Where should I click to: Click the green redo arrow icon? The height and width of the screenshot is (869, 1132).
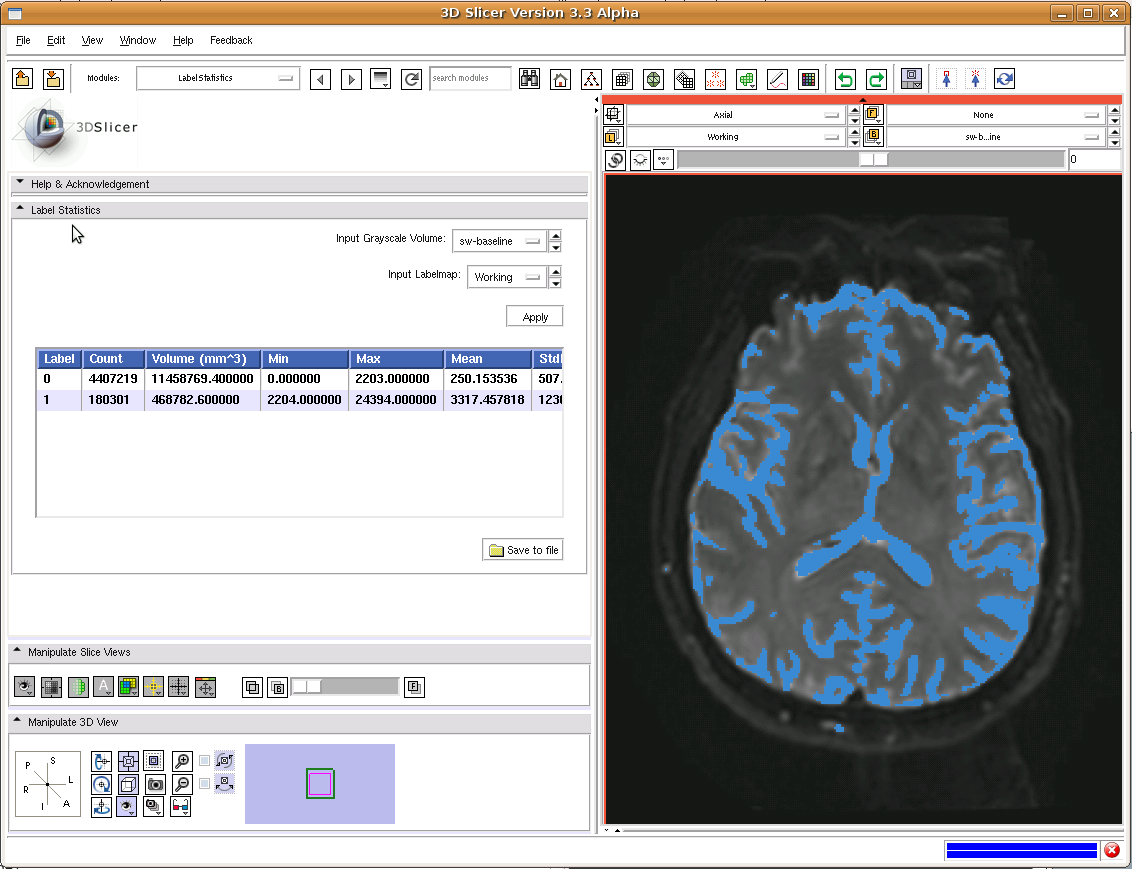(x=876, y=79)
